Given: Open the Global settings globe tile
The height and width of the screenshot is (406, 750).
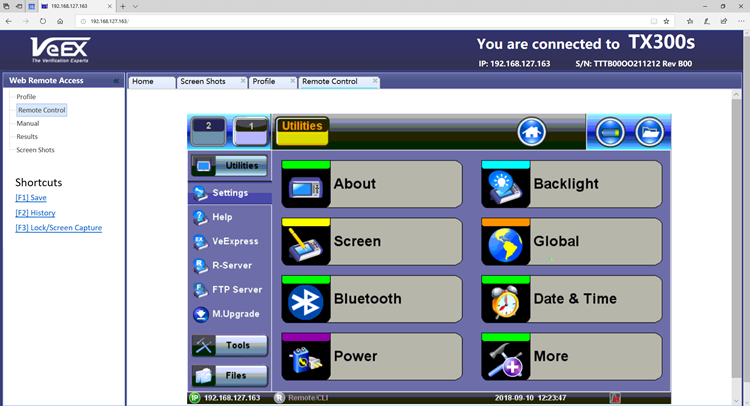Looking at the screenshot, I should coord(572,241).
